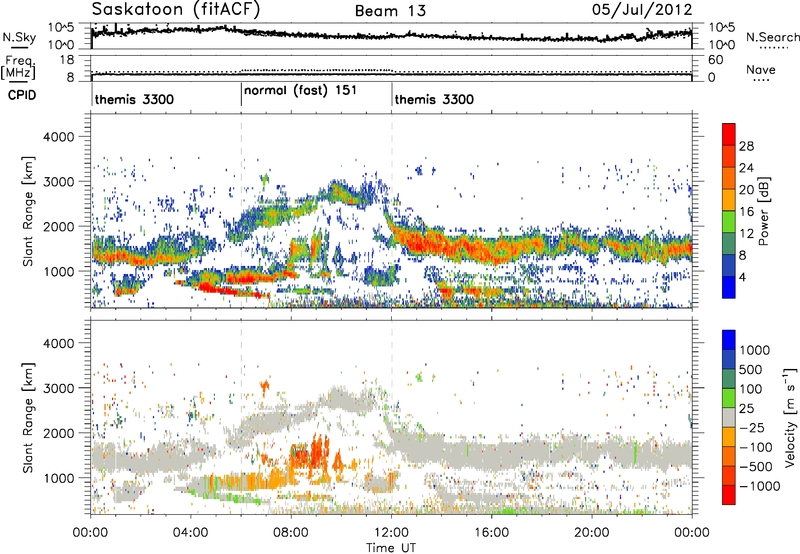Image resolution: width=800 pixels, height=554 pixels.
Task: Select the "20:00" time tick label
Action: 591,533
